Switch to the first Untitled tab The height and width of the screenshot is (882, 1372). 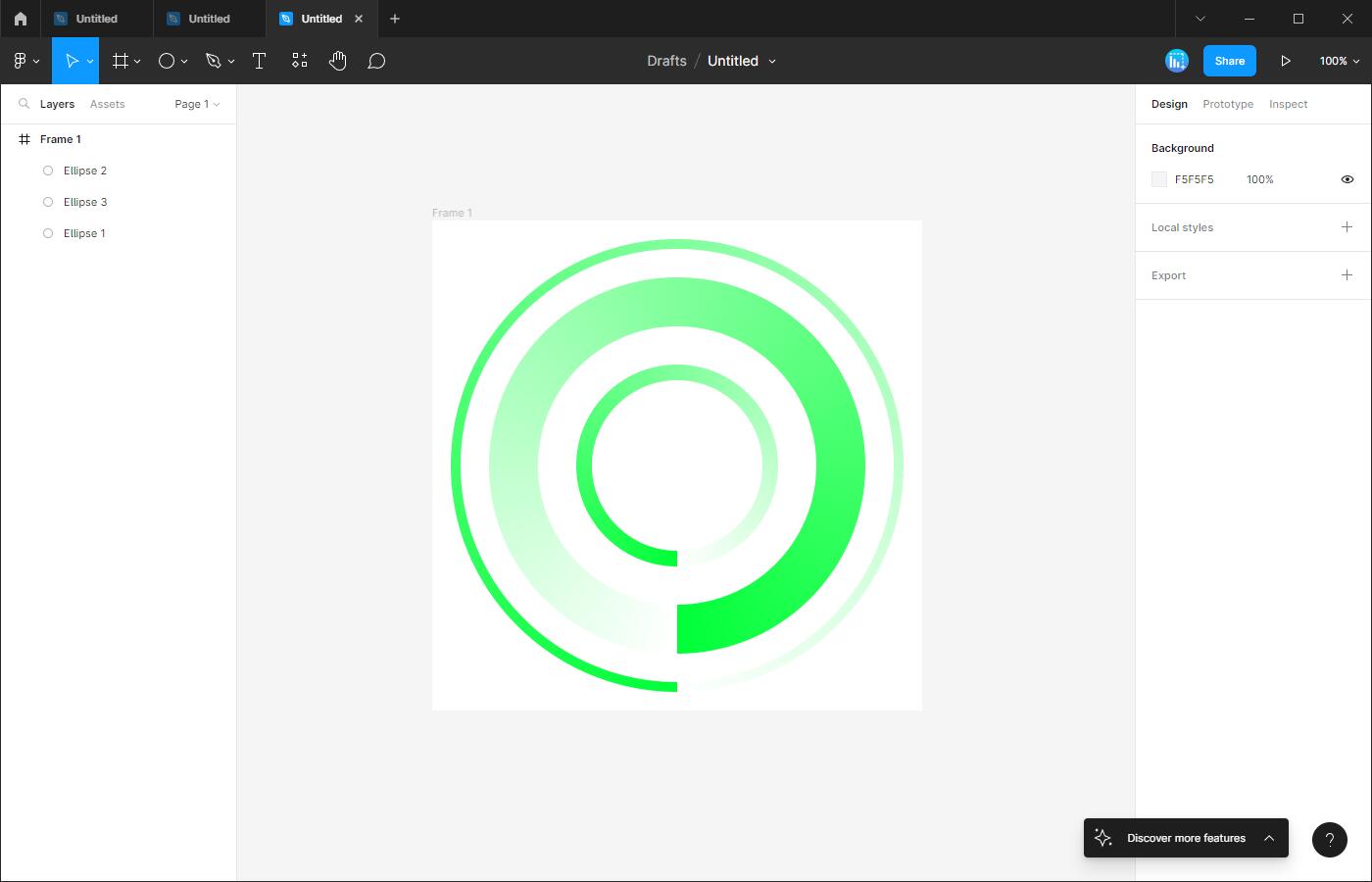(x=97, y=19)
